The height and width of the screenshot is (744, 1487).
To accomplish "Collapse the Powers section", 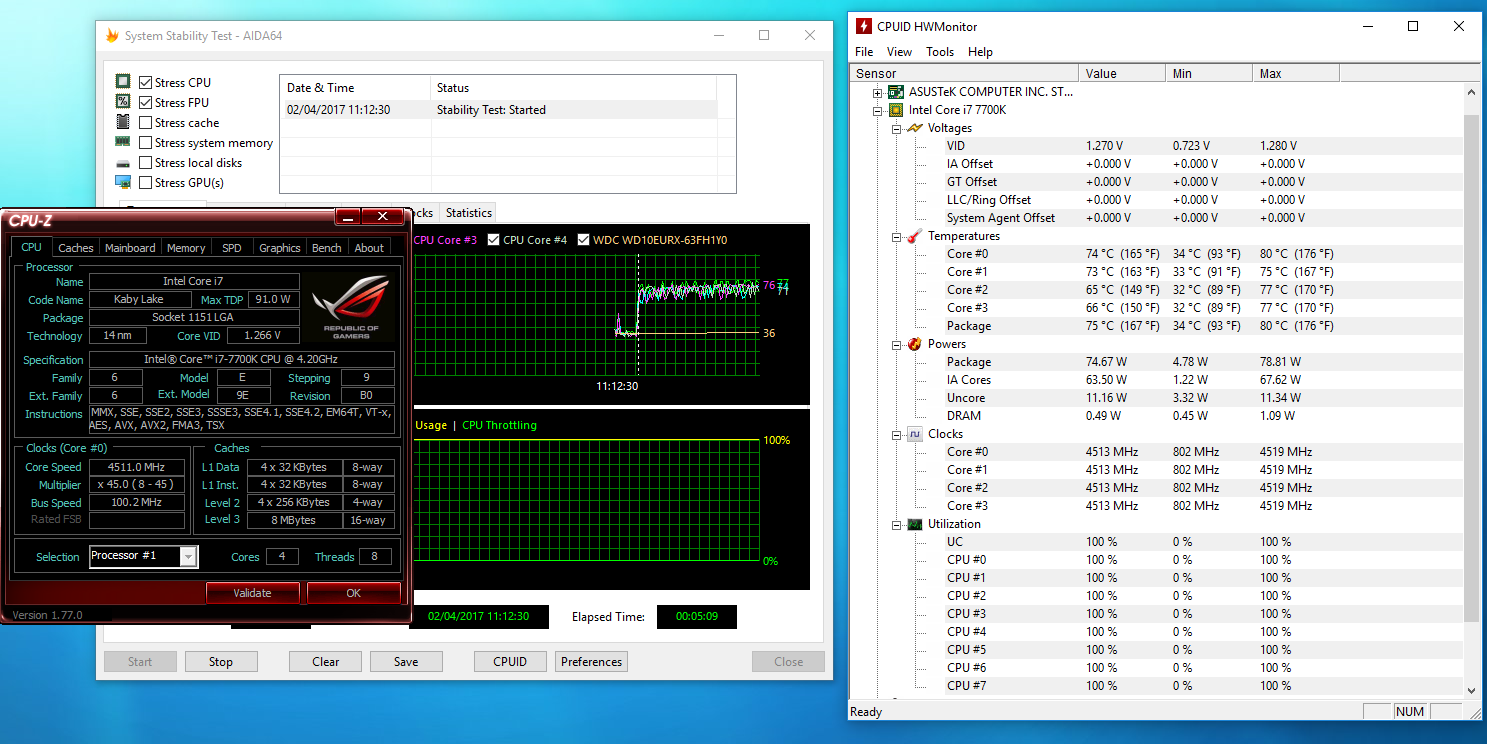I will 896,344.
